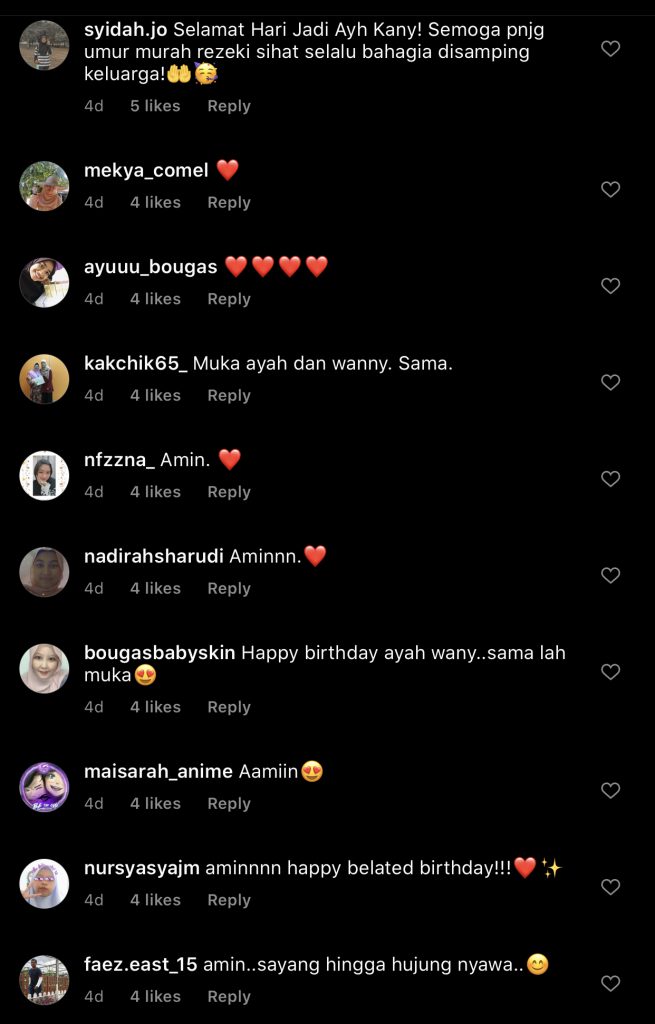Tap heart beside mekya_comel's comment
The width and height of the screenshot is (655, 1024).
[x=610, y=189]
